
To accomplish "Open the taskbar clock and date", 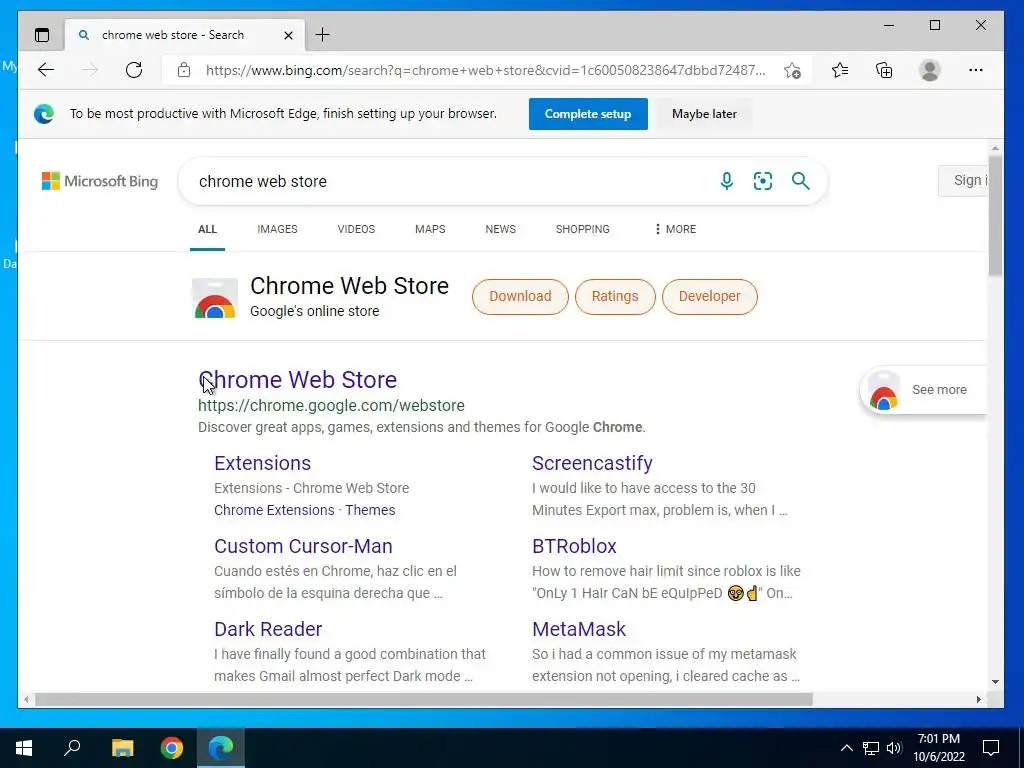I will click(939, 748).
